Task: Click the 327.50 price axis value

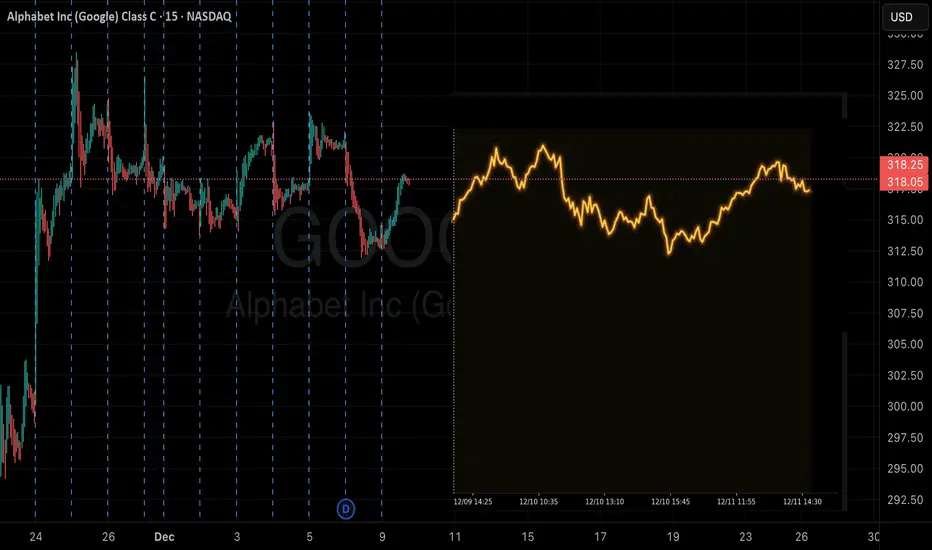Action: click(x=905, y=65)
